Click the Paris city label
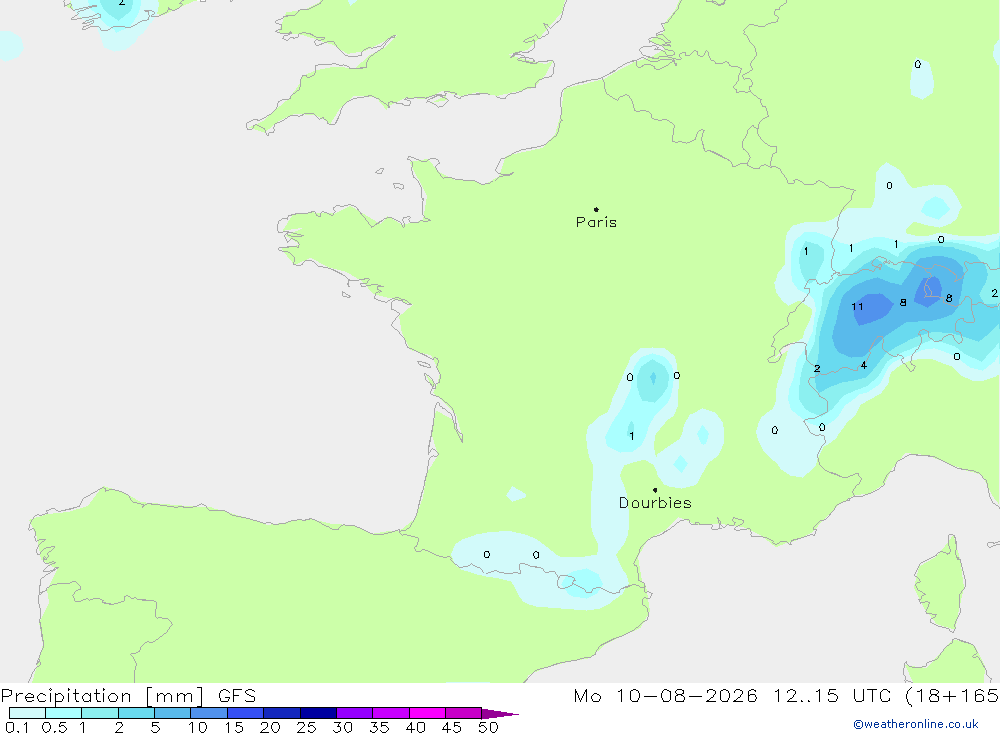The width and height of the screenshot is (1000, 733). point(596,222)
